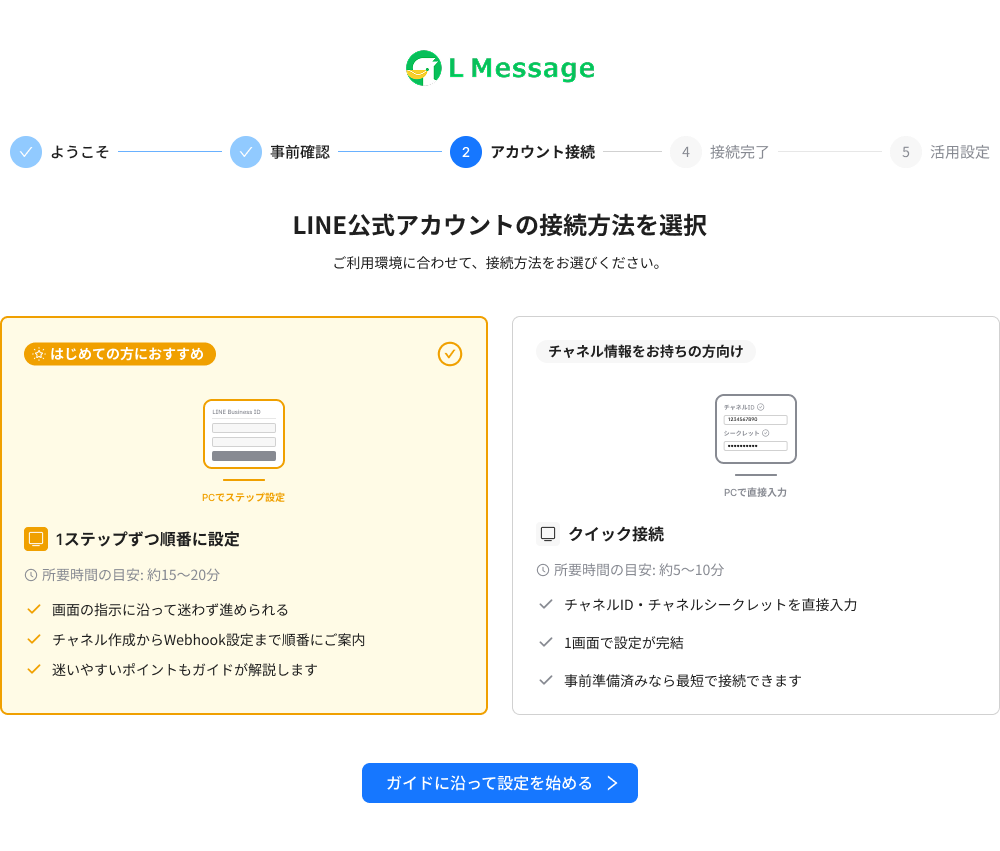Click the 迷いやすいポイントもガイドが解説します line
Image resolution: width=1000 pixels, height=851 pixels.
click(185, 670)
